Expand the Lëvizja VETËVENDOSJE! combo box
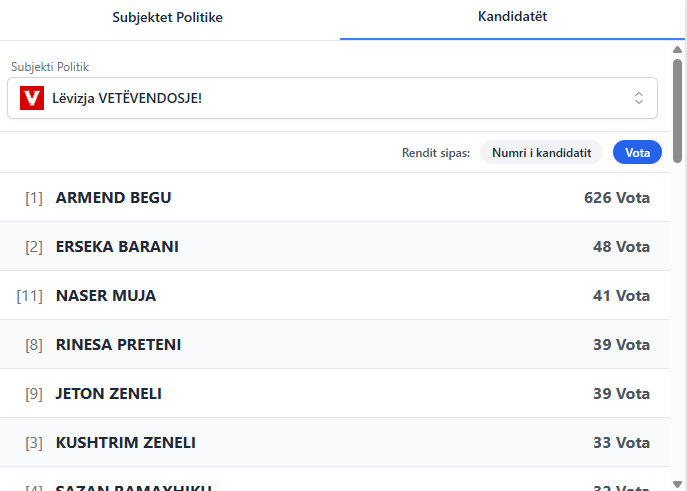Screen dimensions: 687x491 coord(330,98)
